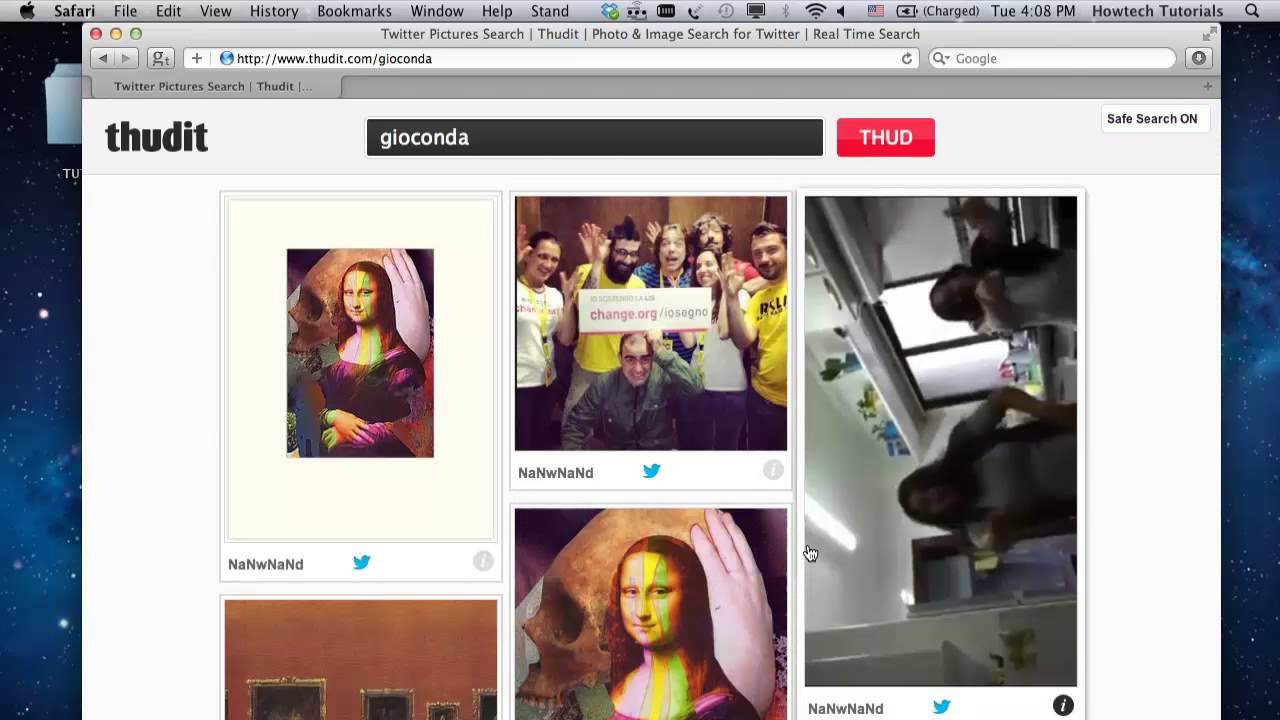Click the red THUD search button
Viewport: 1280px width, 720px height.
coord(885,138)
